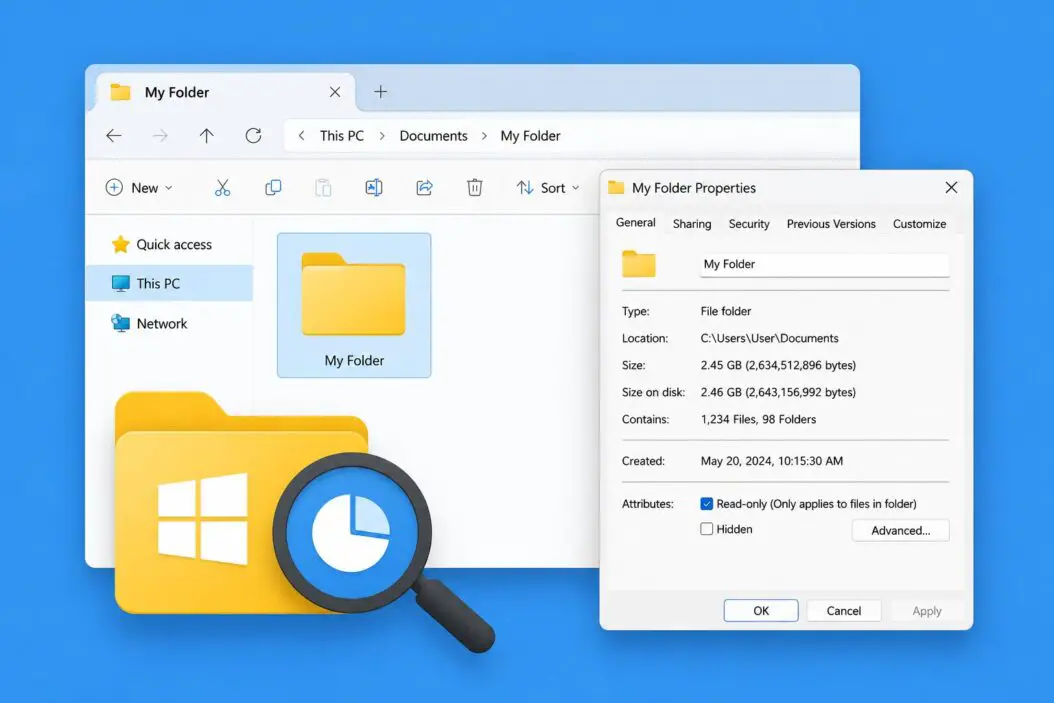This screenshot has height=703, width=1054.
Task: Click the This PC monitor icon
Action: [x=120, y=283]
